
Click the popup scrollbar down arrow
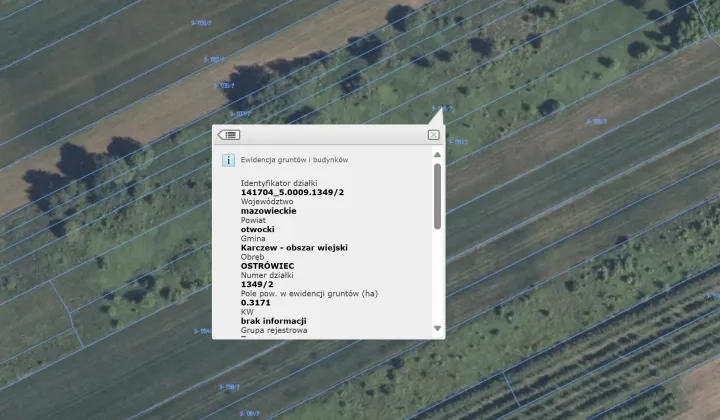[x=437, y=328]
